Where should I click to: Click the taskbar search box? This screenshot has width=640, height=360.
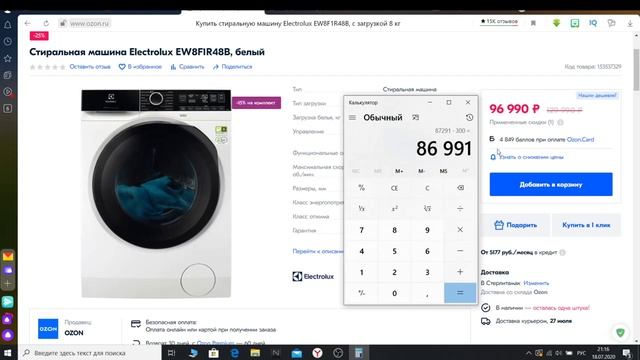[90, 353]
